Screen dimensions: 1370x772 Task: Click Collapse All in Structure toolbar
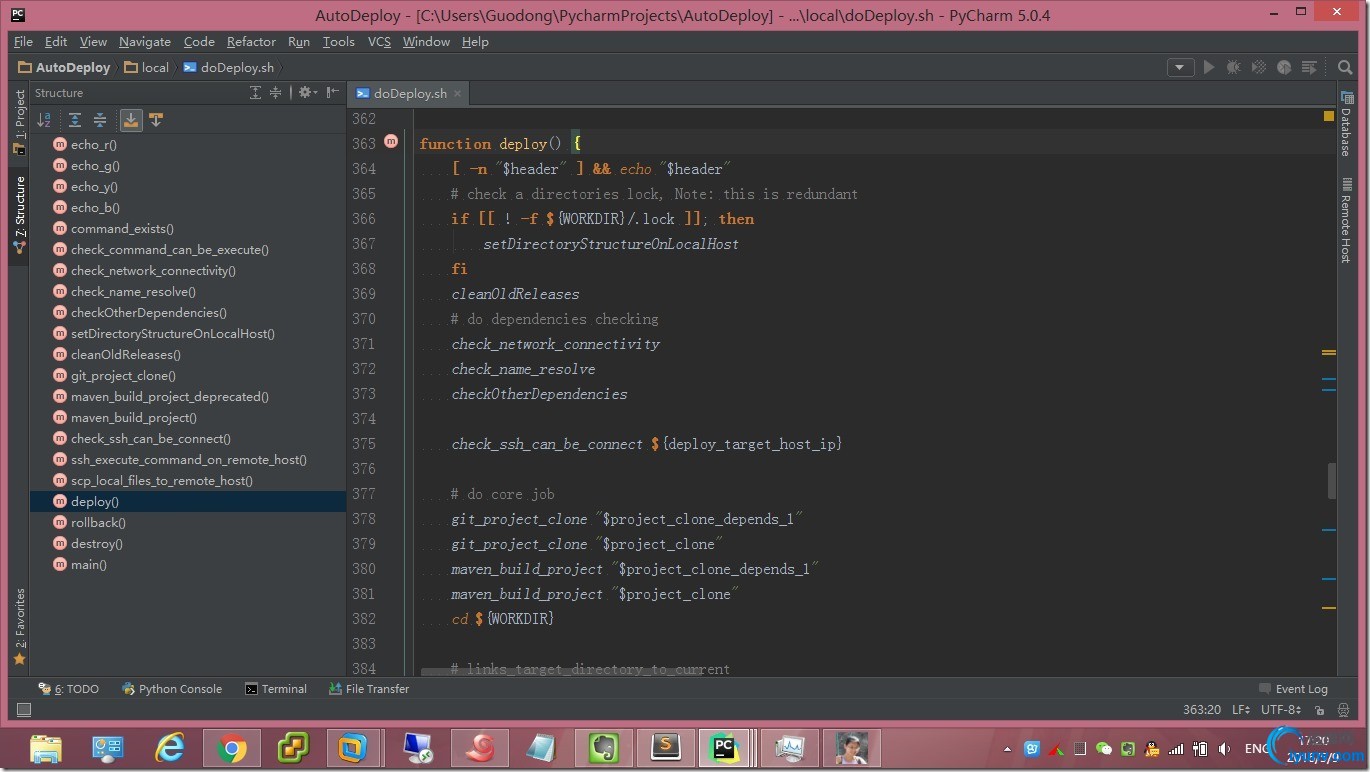coord(100,120)
